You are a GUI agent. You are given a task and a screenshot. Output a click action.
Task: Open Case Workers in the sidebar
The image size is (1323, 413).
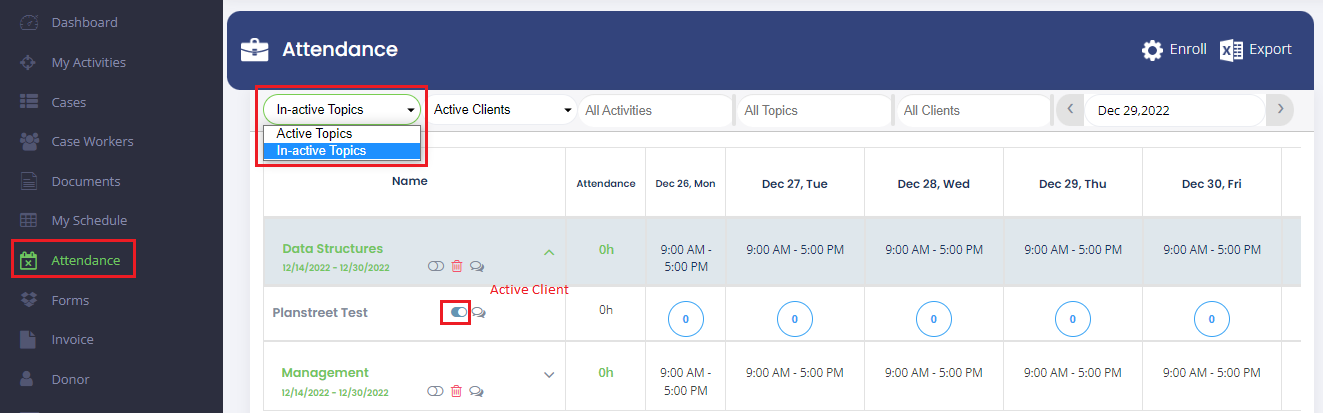click(x=92, y=141)
